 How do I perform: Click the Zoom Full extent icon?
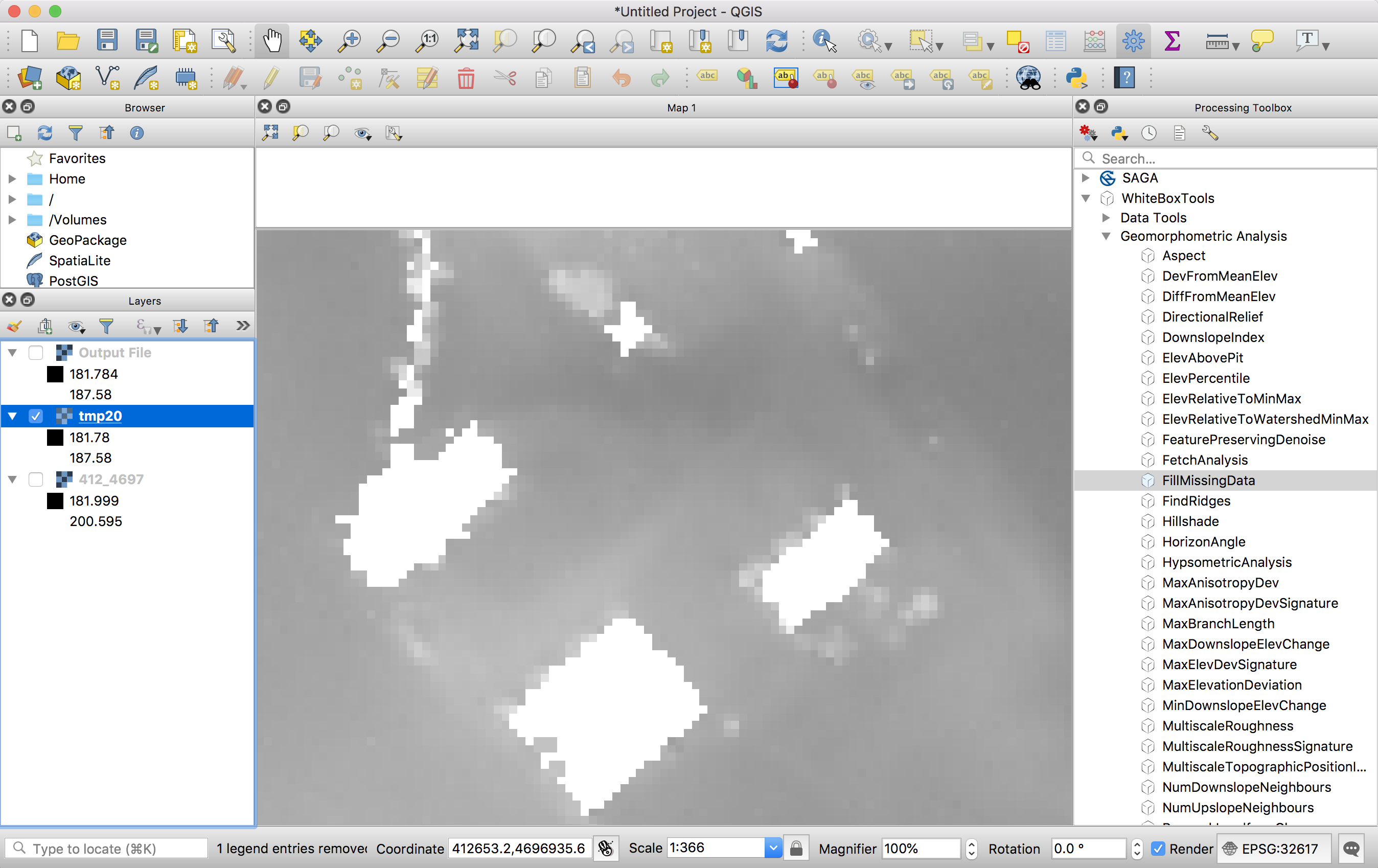tap(466, 40)
